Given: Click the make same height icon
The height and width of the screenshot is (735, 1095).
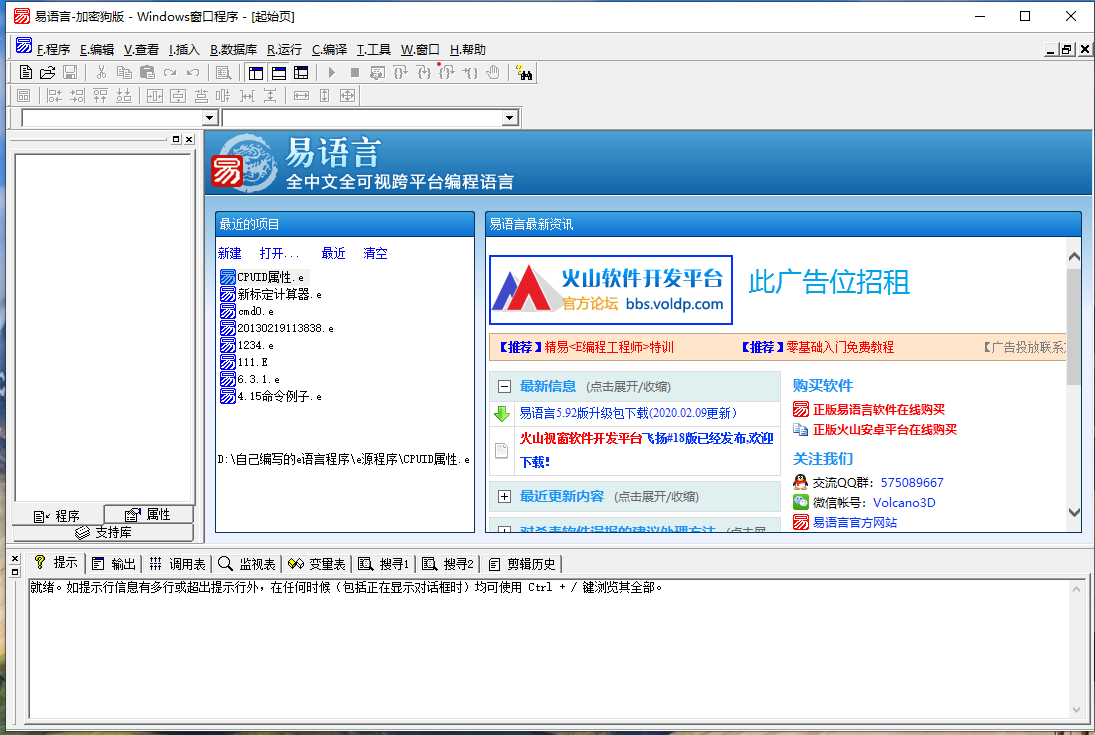Looking at the screenshot, I should (324, 96).
